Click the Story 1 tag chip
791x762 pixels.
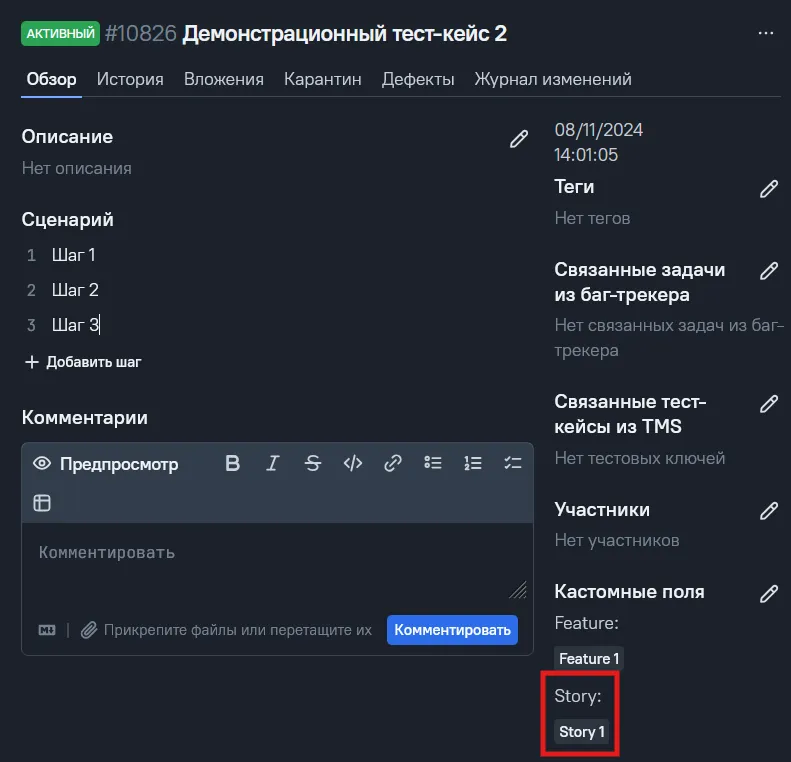coord(582,732)
